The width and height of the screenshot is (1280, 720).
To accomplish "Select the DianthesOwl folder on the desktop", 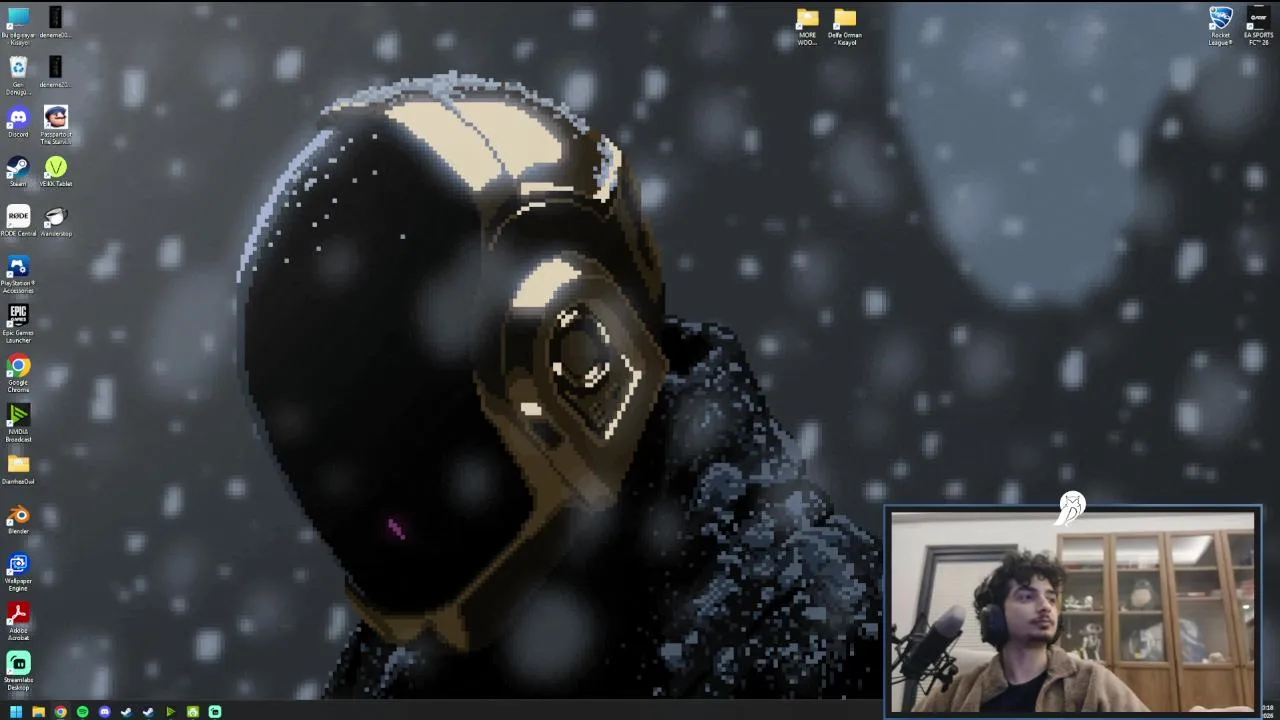I will (x=18, y=464).
